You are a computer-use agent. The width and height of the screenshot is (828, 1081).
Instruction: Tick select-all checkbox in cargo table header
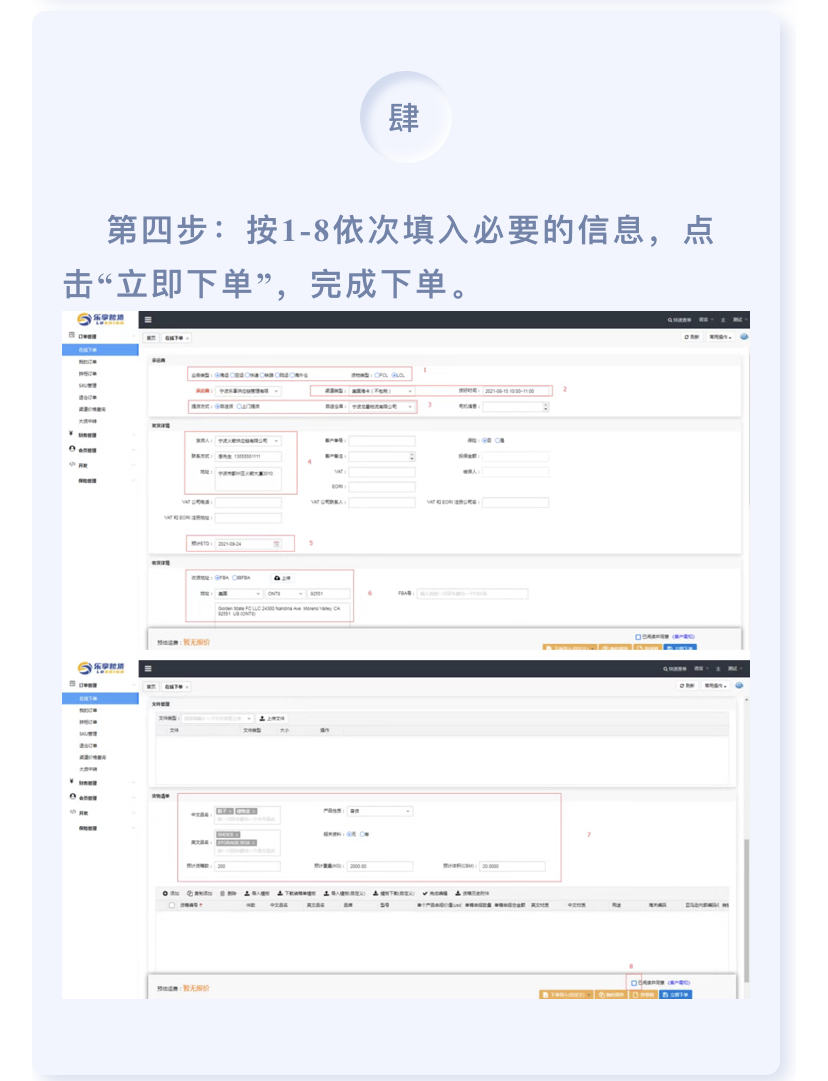(172, 905)
